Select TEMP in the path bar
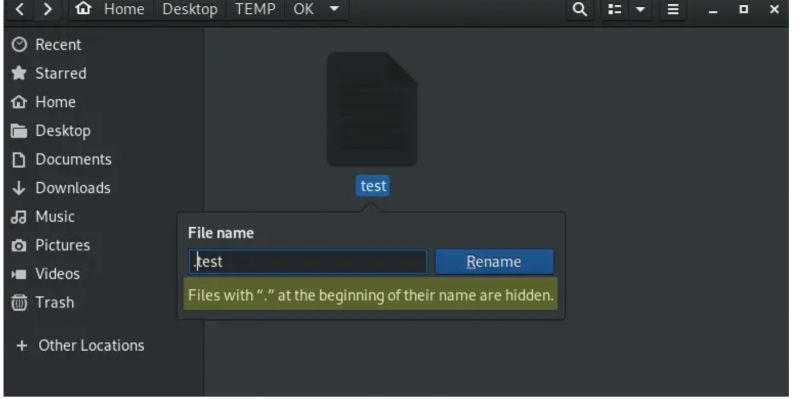 [255, 9]
